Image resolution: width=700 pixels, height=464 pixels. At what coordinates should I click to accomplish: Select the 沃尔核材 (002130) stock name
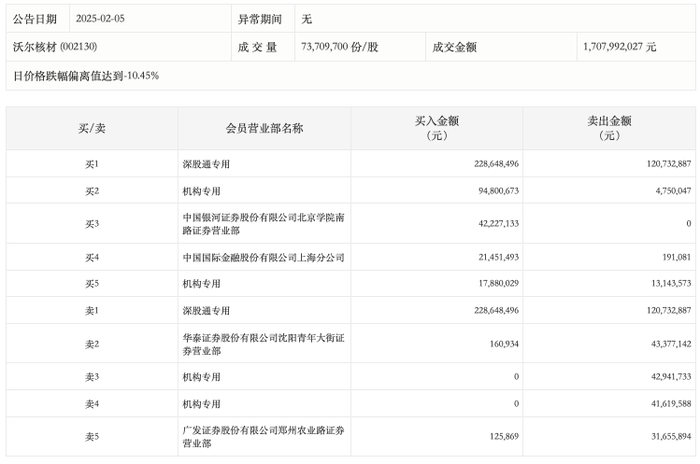(x=55, y=46)
